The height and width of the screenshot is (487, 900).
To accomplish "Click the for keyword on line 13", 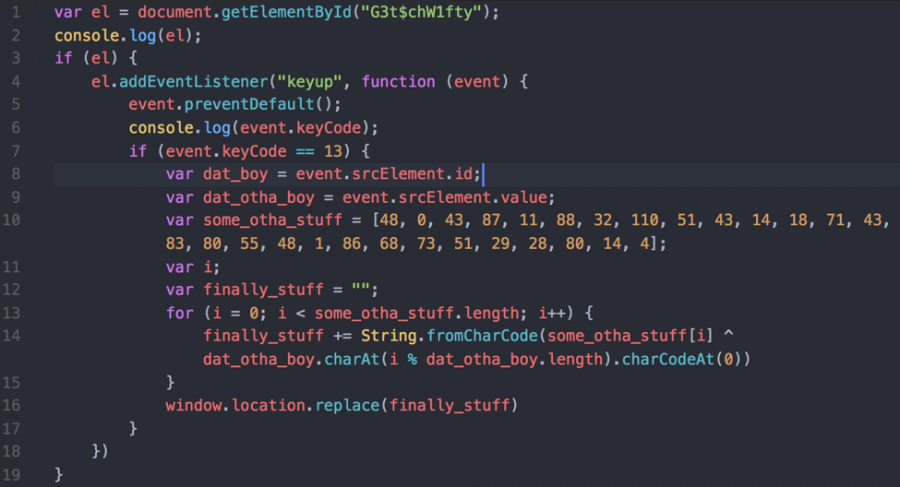I will (x=178, y=312).
